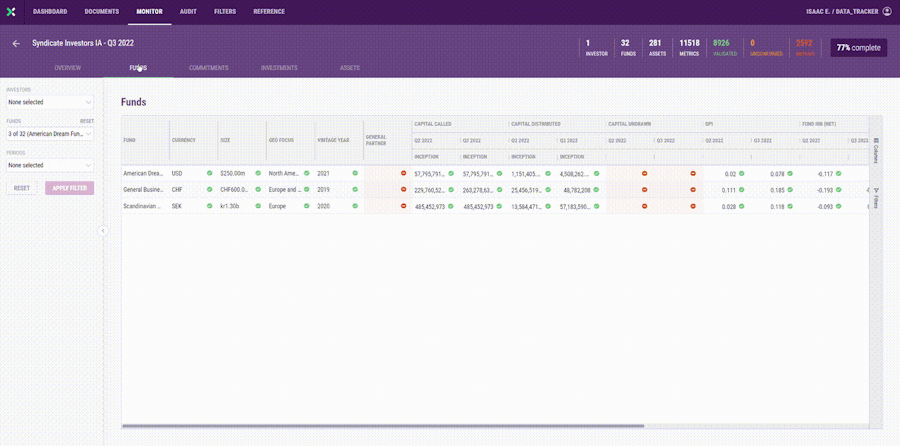Image resolution: width=900 pixels, height=446 pixels.
Task: Click the green check beside 25,456,519... distributed value
Action: pyautogui.click(x=548, y=189)
